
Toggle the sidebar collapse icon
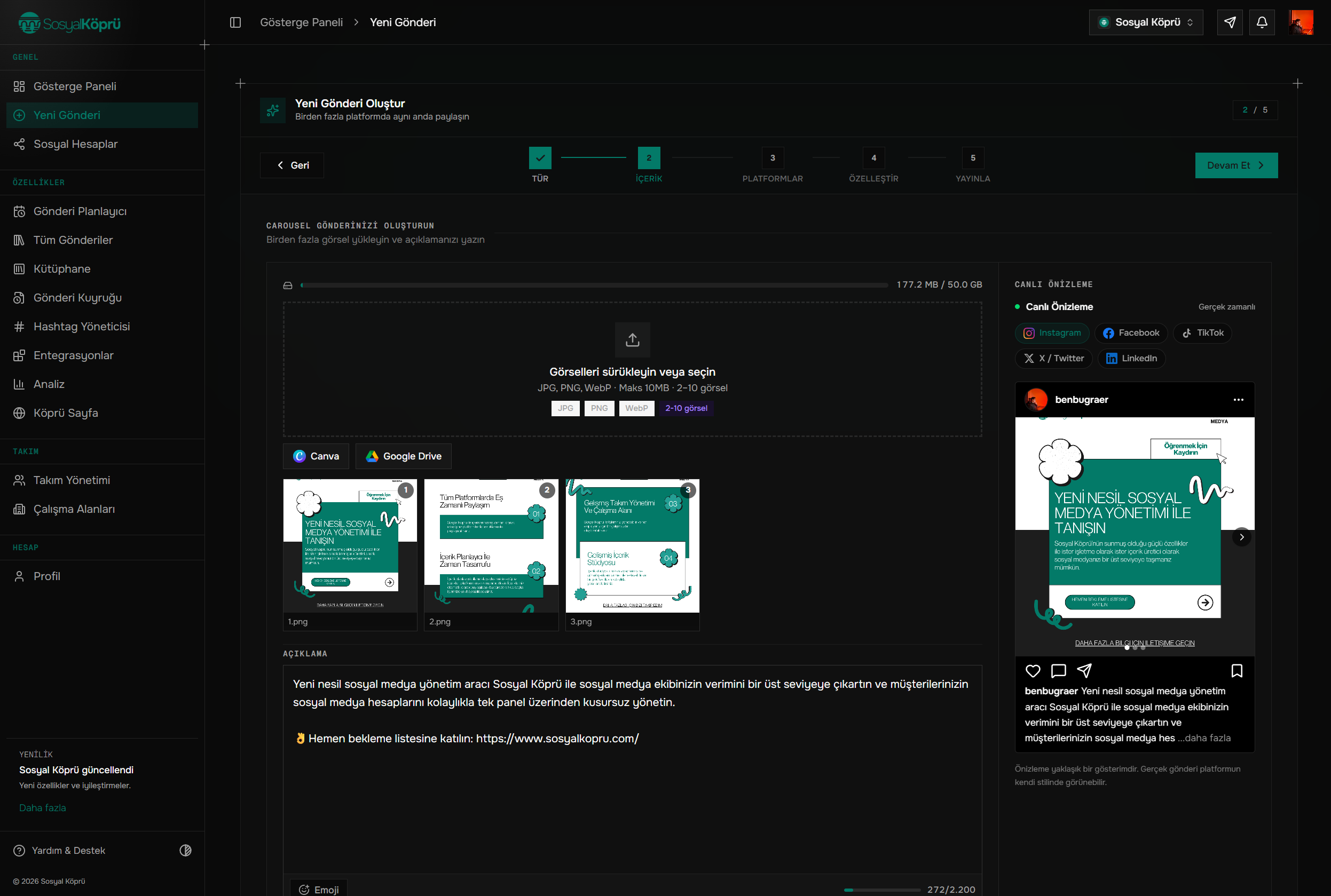point(235,22)
